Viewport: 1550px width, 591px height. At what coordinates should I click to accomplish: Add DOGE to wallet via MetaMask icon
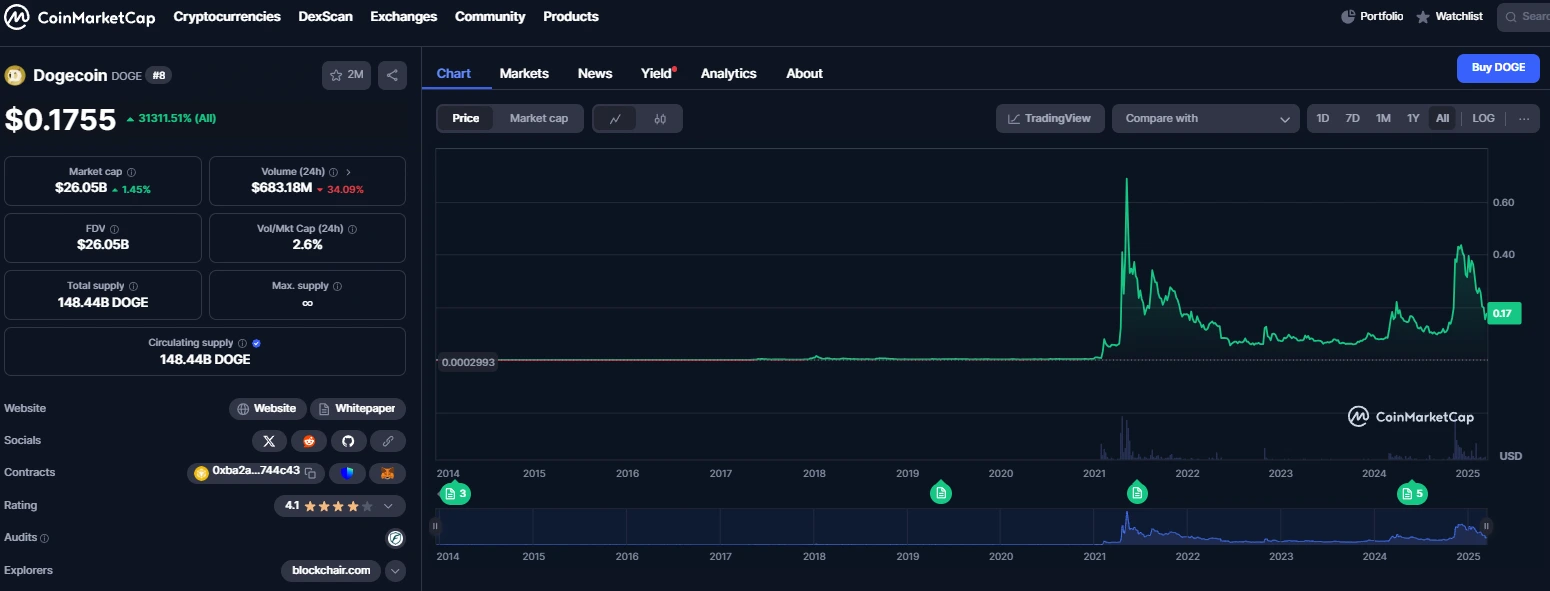(x=387, y=472)
